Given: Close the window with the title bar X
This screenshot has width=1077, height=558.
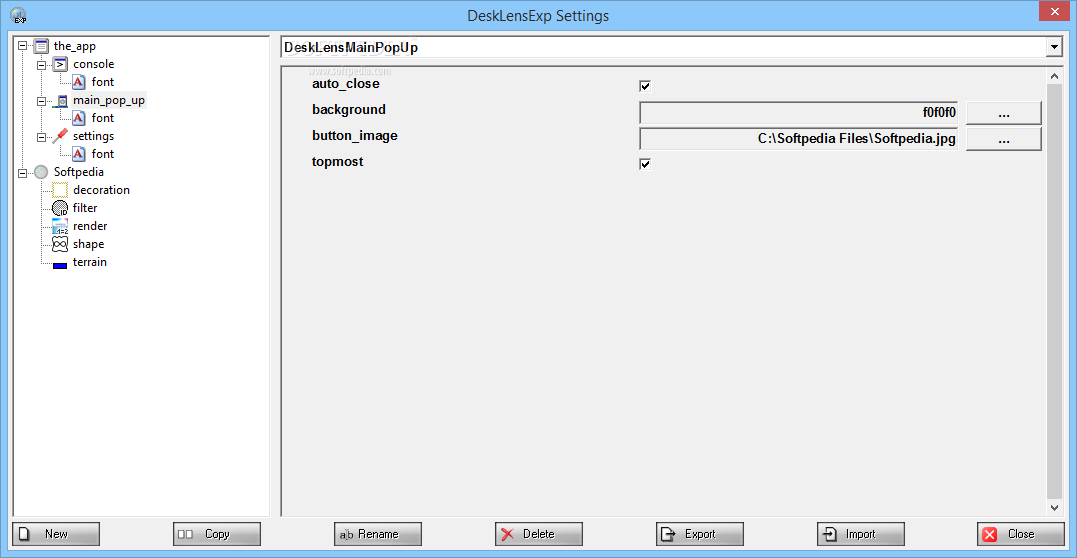Looking at the screenshot, I should pos(1056,12).
